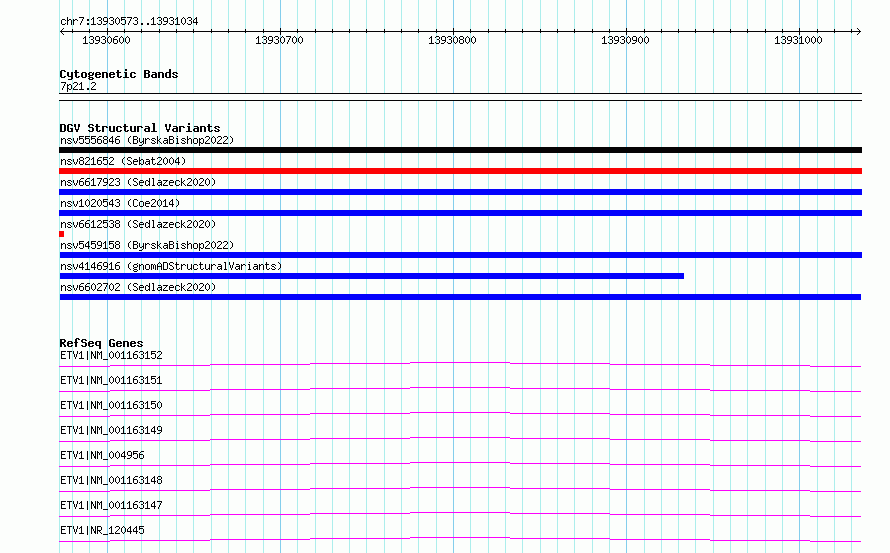Click the blue nsv5459158 variant bar
Screen dimensions: 890x553
tap(460, 255)
